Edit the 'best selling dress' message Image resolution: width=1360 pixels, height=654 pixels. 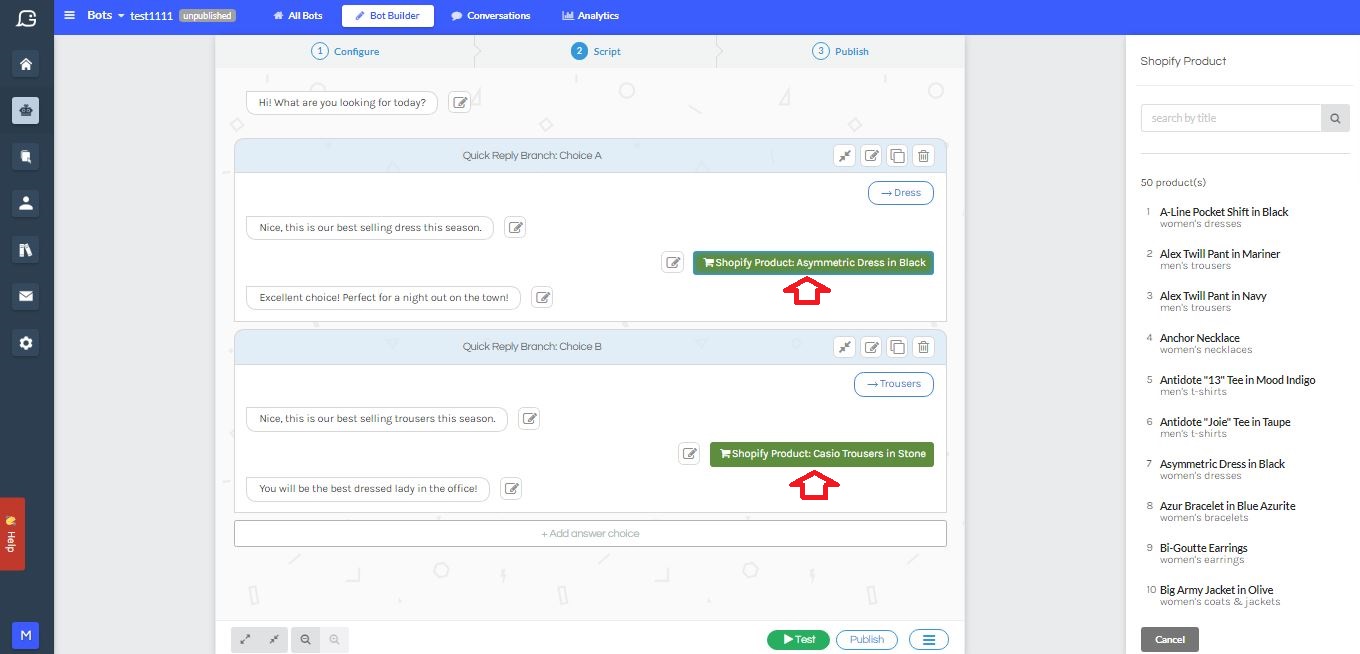515,227
